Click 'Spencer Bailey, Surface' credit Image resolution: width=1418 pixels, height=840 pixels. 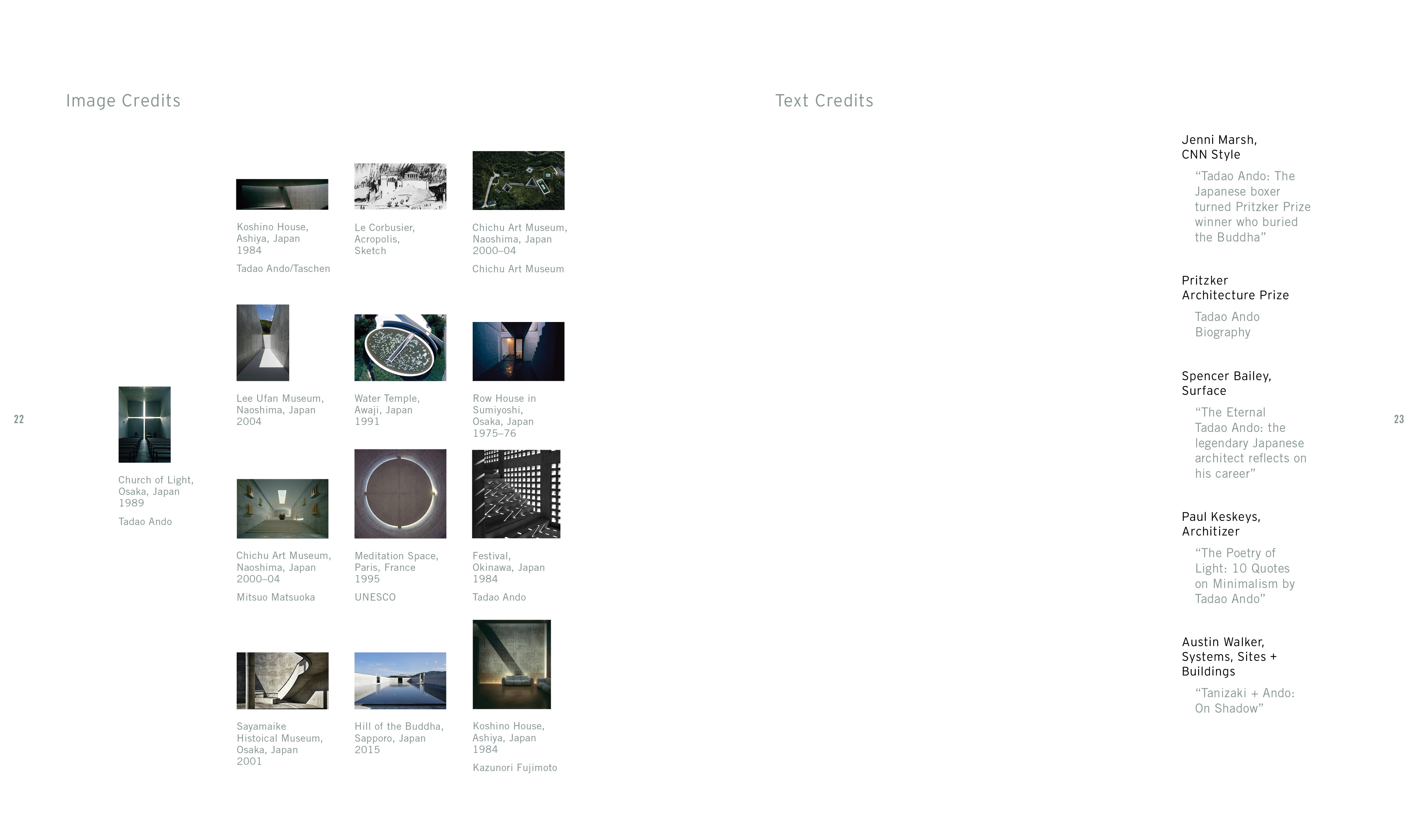point(1227,383)
